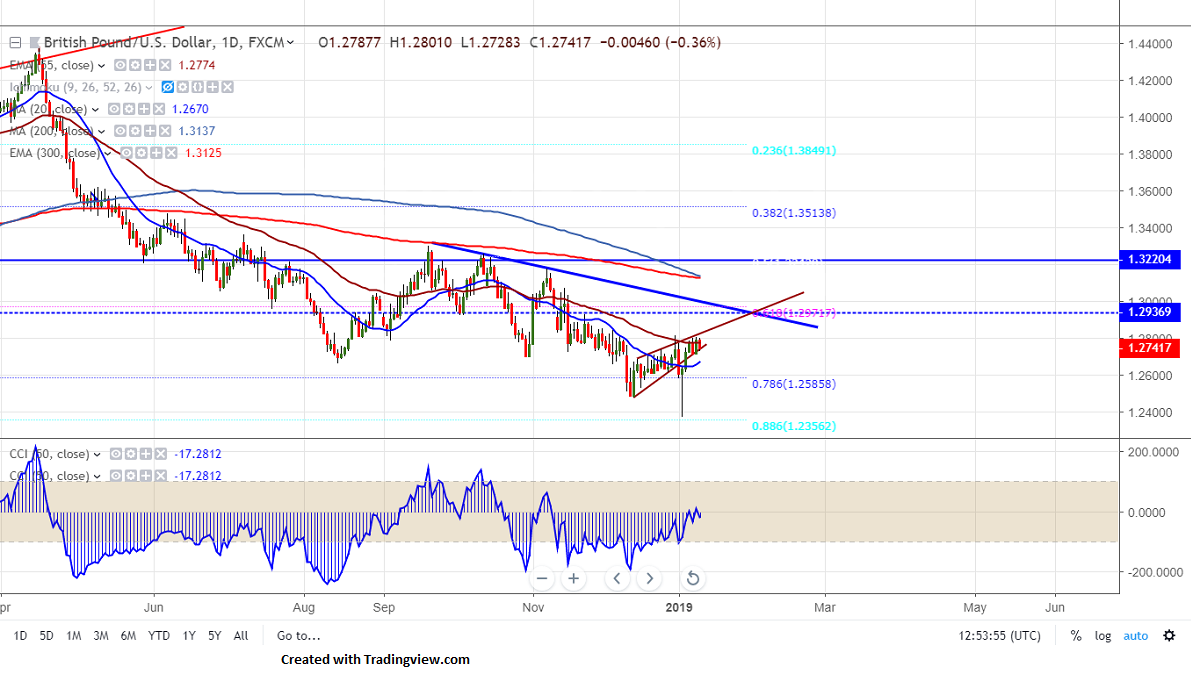This screenshot has width=1191, height=686.
Task: Hide the MA (20, close) line via eye
Action: coord(114,109)
